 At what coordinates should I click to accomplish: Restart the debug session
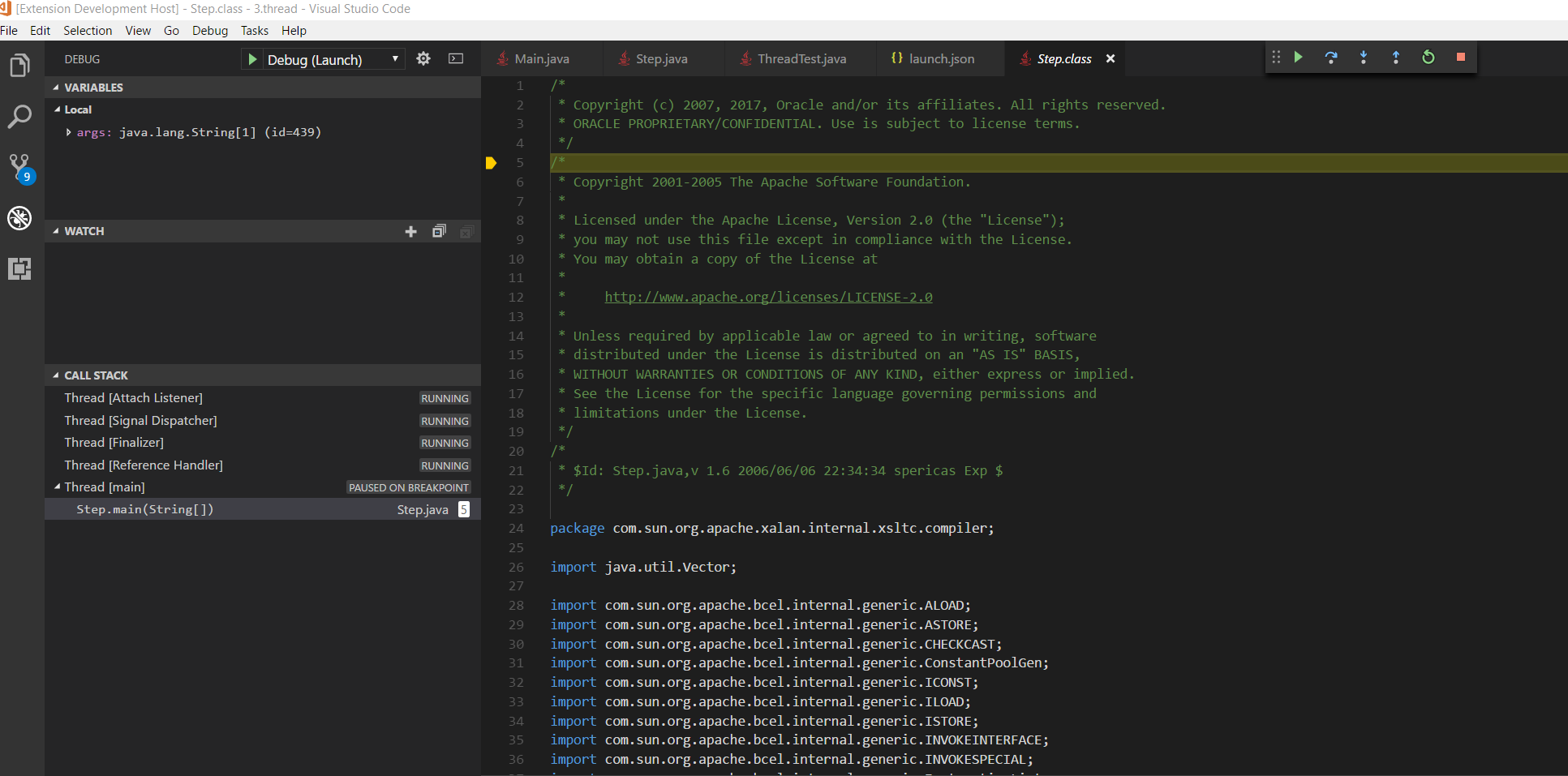[x=1428, y=58]
